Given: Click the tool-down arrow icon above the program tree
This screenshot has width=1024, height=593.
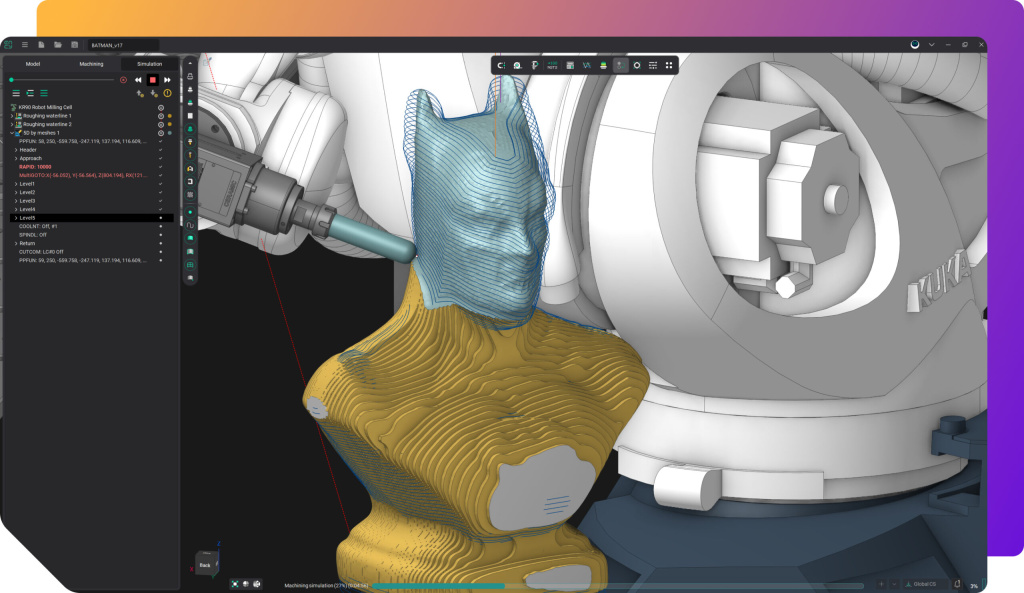Looking at the screenshot, I should pos(152,93).
